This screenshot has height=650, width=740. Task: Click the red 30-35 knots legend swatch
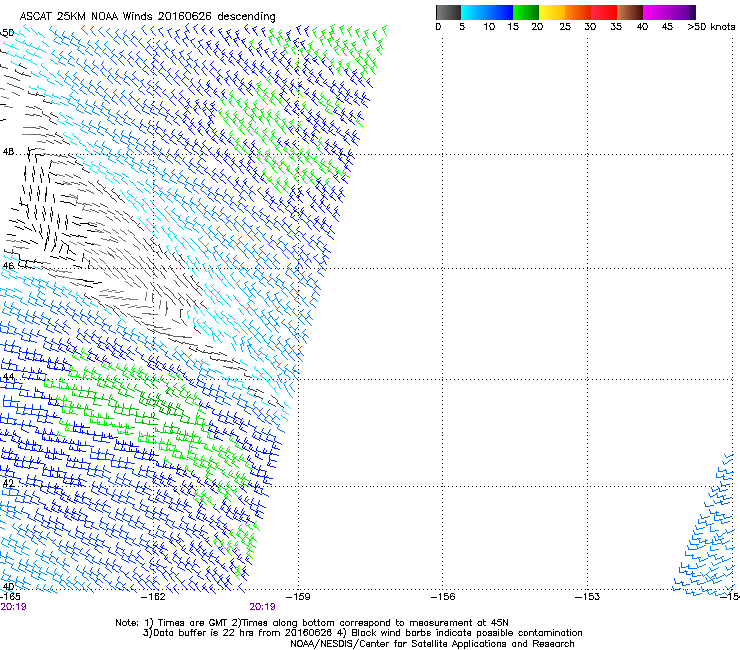point(604,12)
